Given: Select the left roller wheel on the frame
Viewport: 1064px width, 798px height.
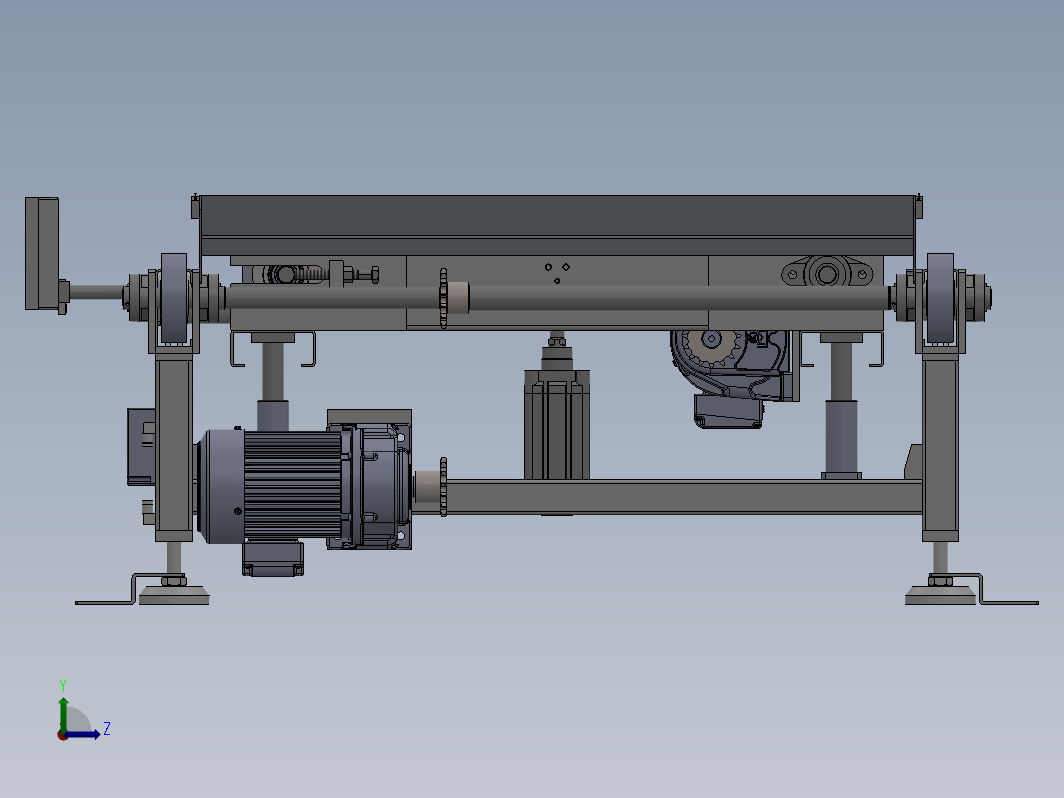Looking at the screenshot, I should 174,298.
